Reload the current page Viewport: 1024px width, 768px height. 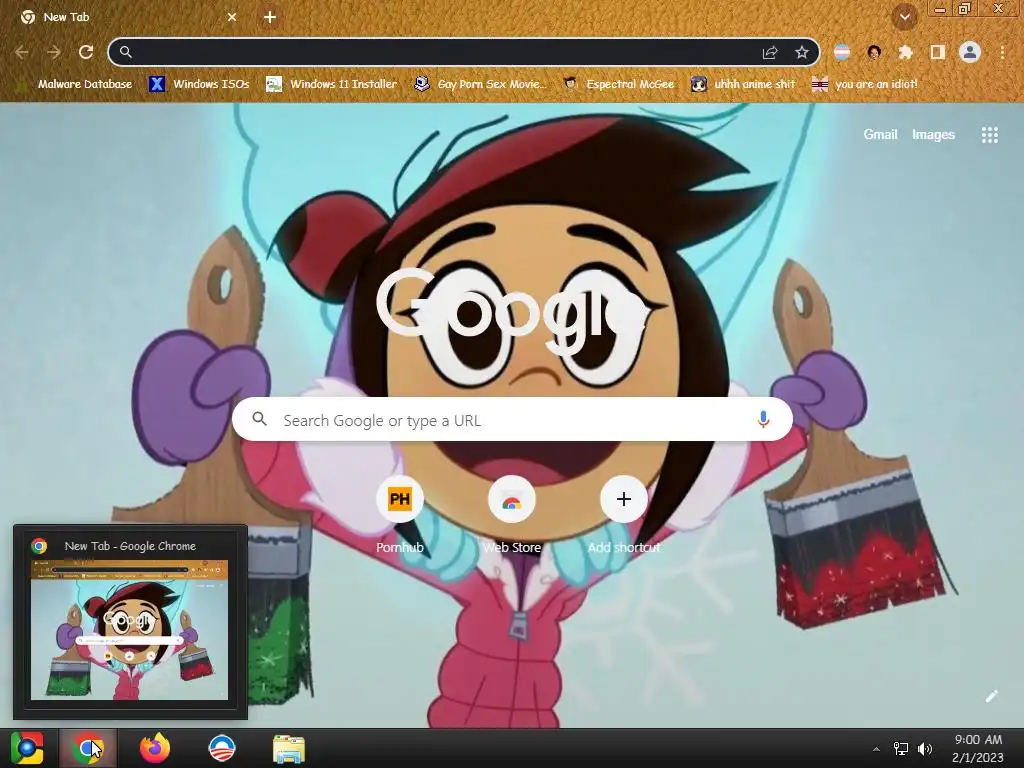(86, 52)
